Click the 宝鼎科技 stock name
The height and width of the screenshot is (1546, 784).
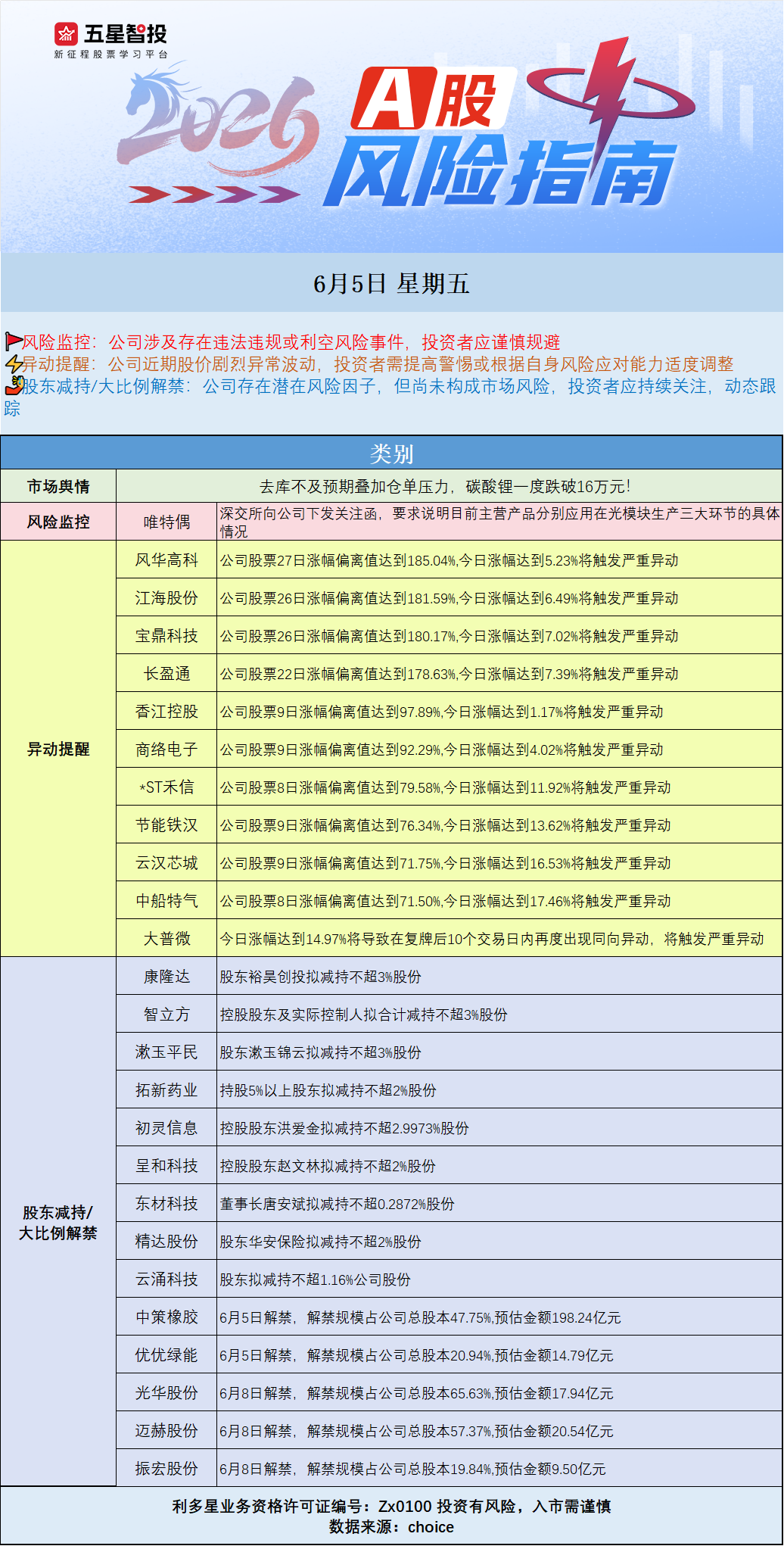tap(166, 635)
